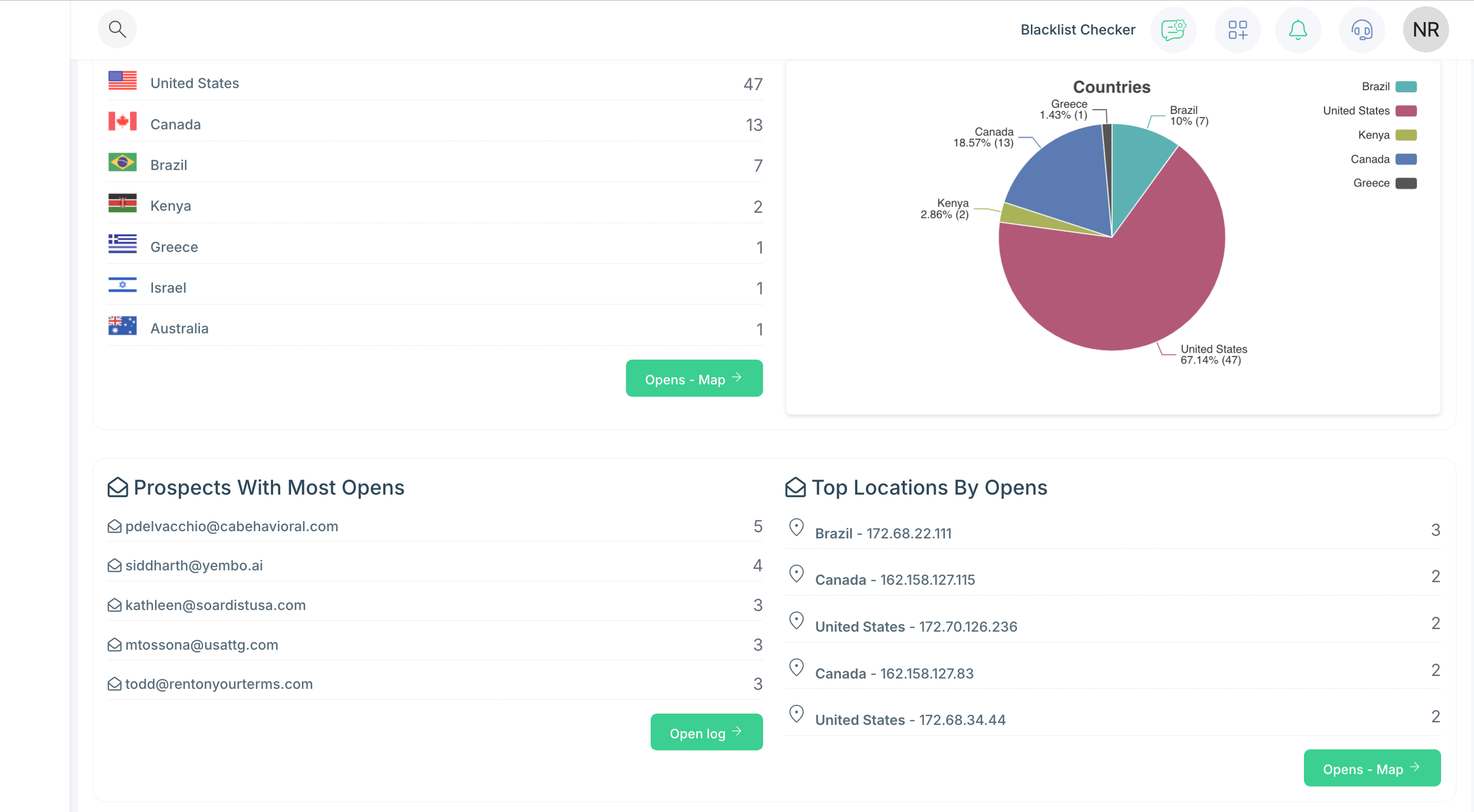The width and height of the screenshot is (1474, 812).
Task: Open the support headset icon
Action: [x=1362, y=30]
